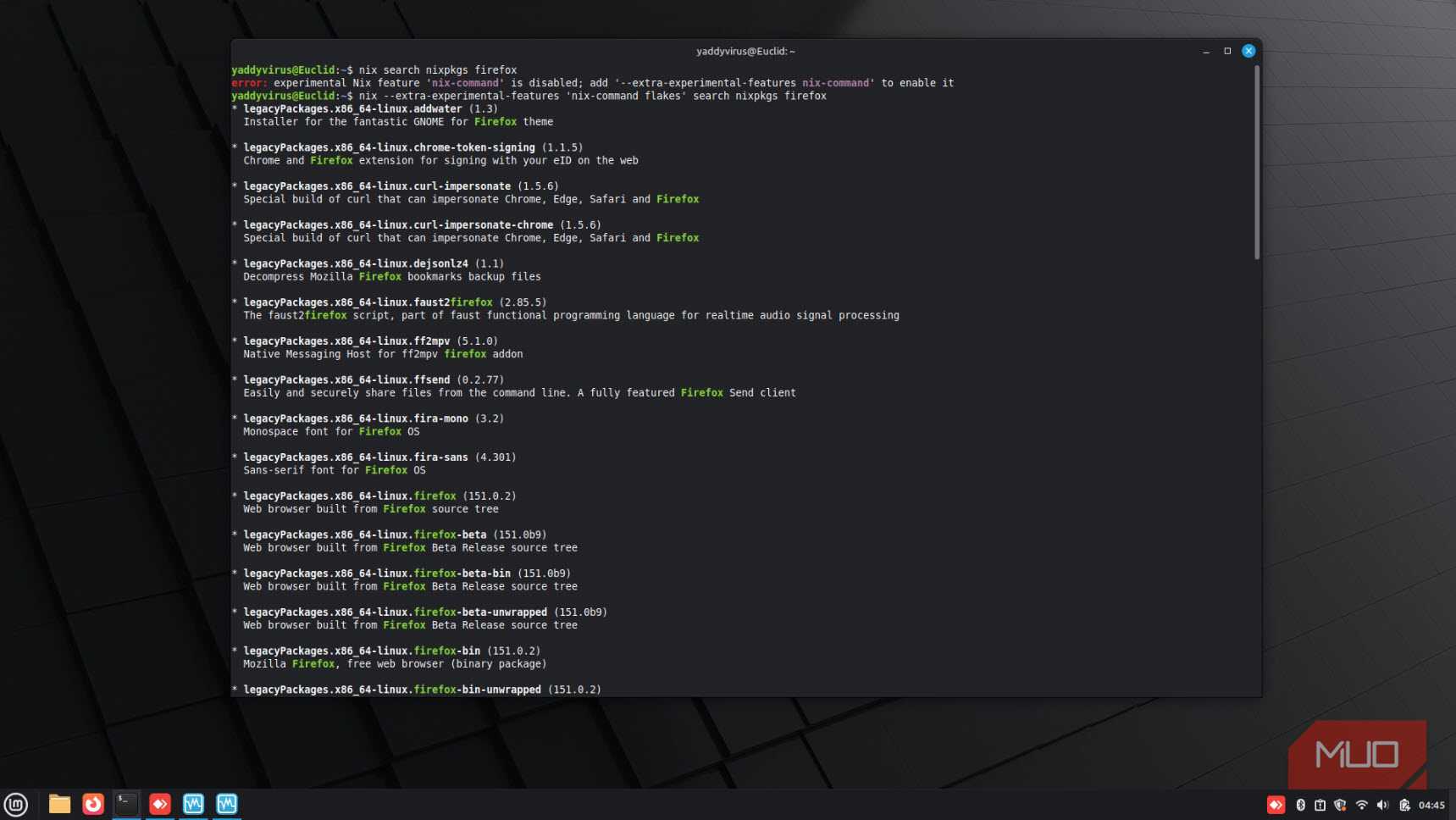Click the 'curl-impersonate (1.5.6)' package line

click(x=396, y=186)
